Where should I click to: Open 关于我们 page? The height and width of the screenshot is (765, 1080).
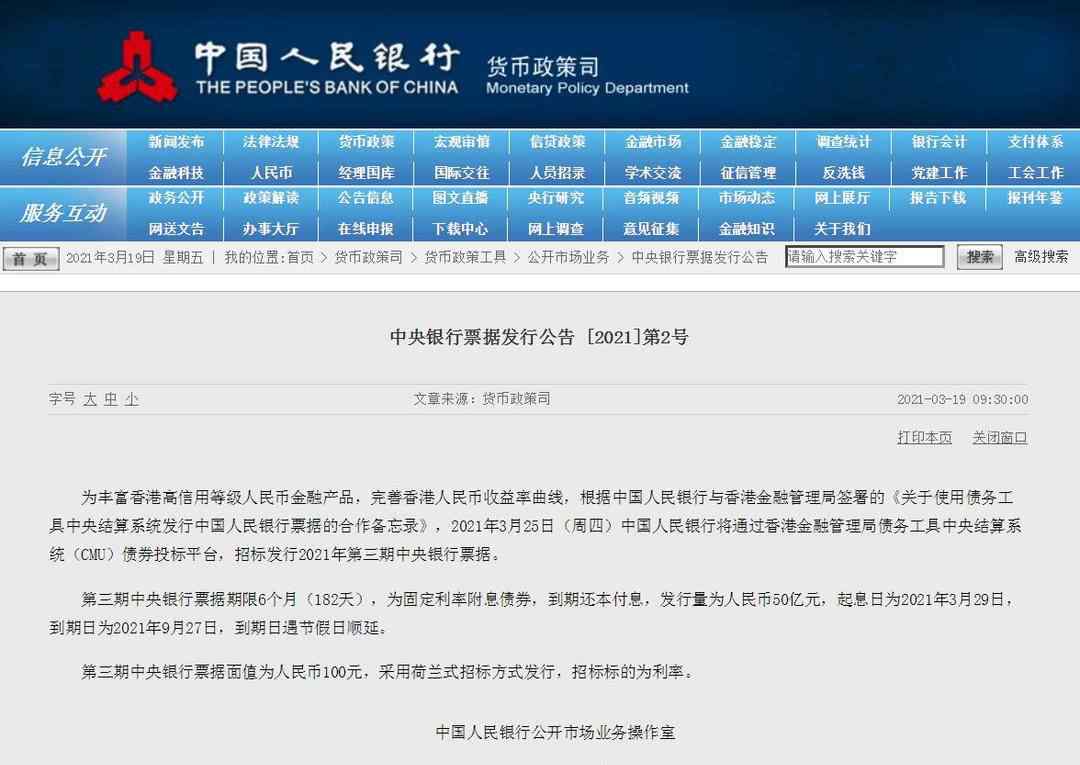point(842,229)
